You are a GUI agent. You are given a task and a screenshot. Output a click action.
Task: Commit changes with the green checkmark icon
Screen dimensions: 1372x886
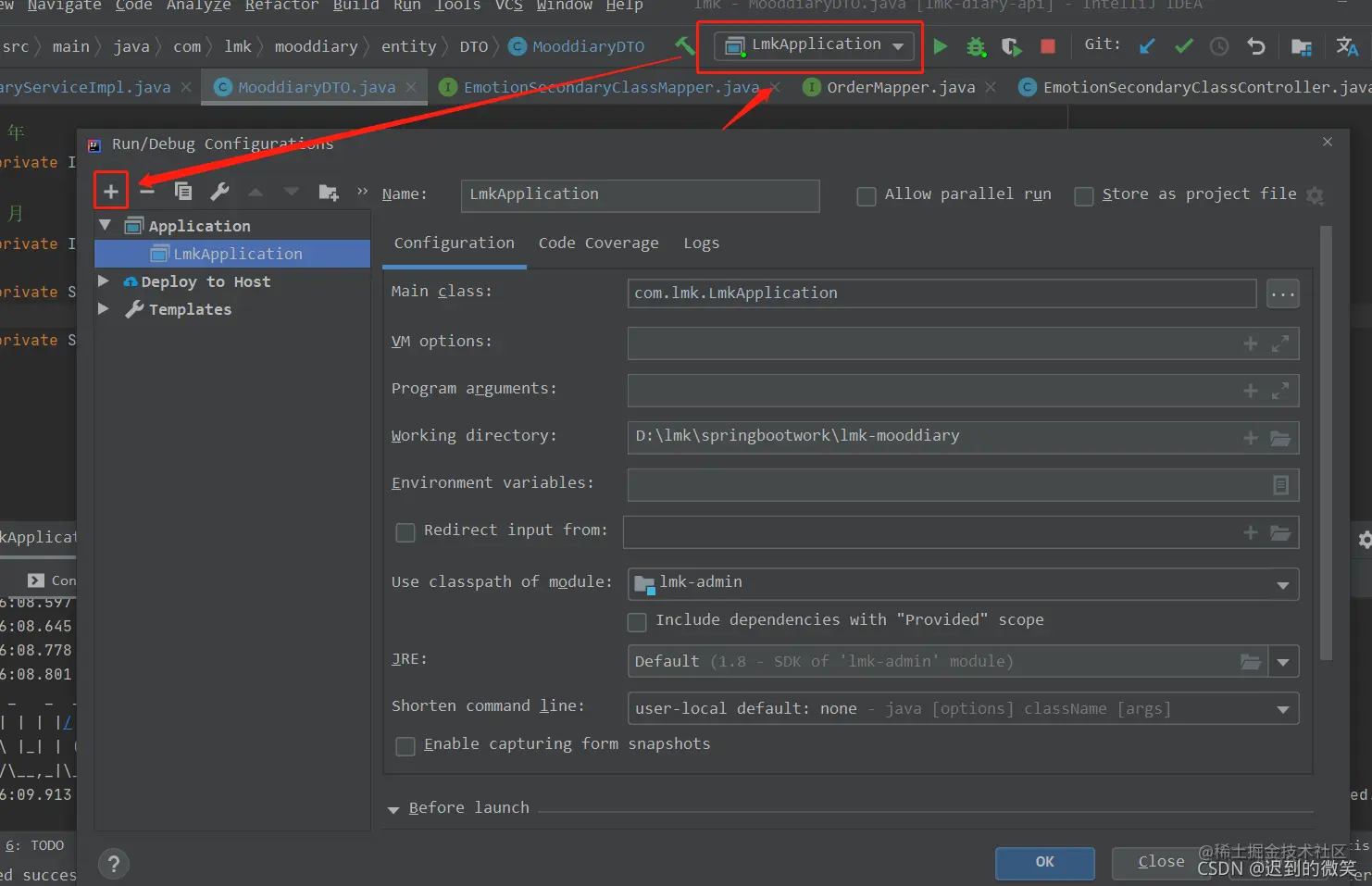point(1183,45)
